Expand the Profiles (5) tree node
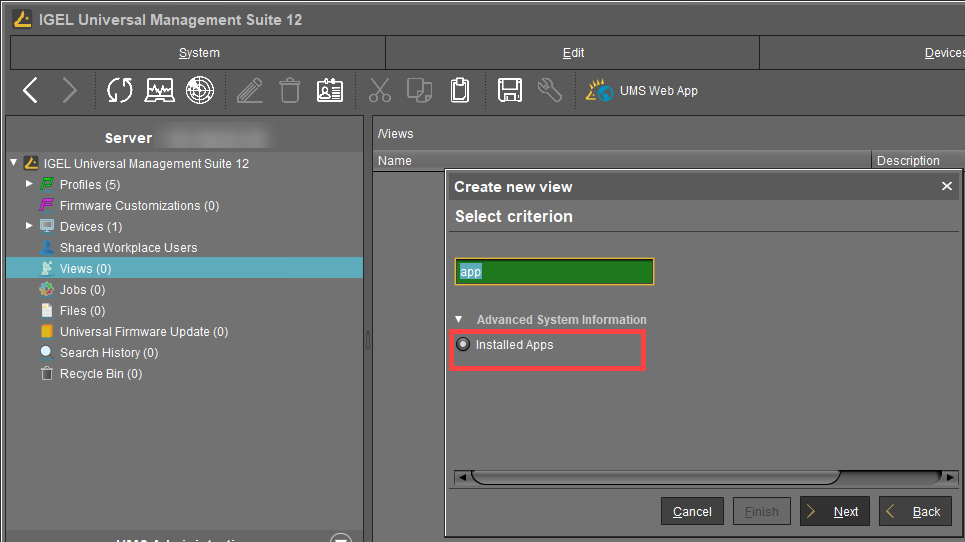 pos(29,185)
